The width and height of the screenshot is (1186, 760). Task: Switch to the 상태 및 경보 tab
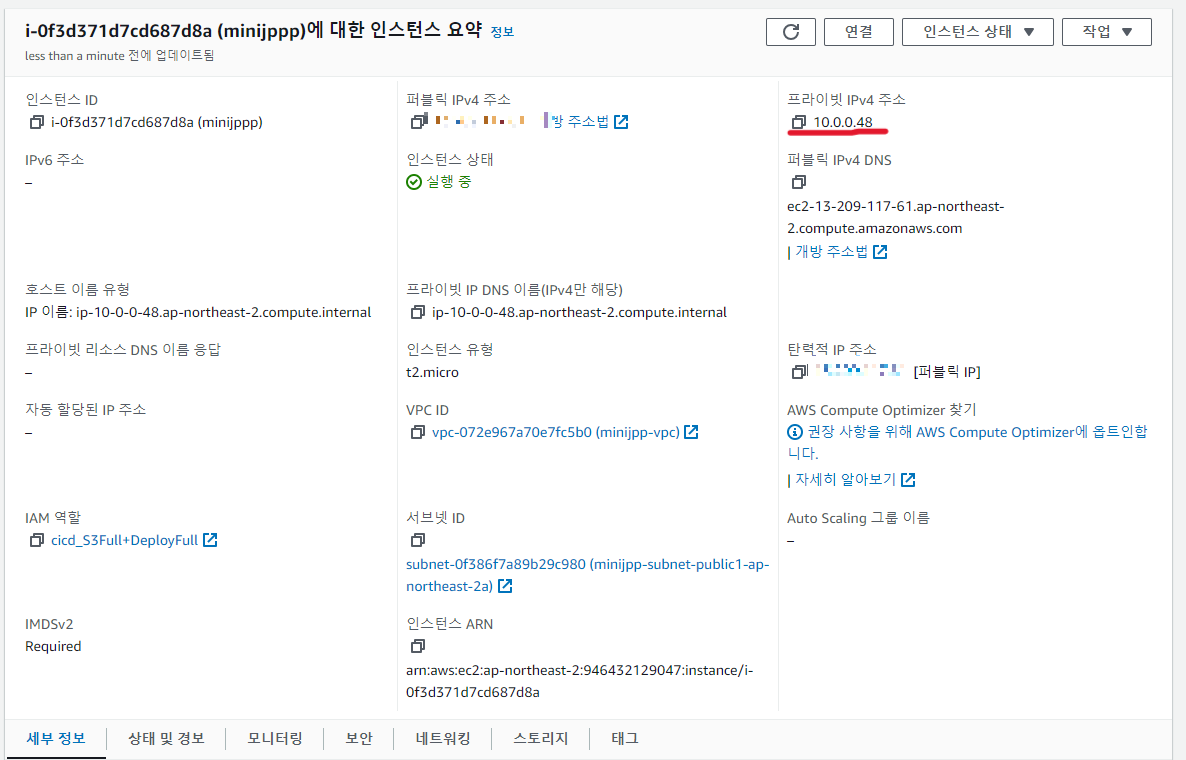[166, 738]
